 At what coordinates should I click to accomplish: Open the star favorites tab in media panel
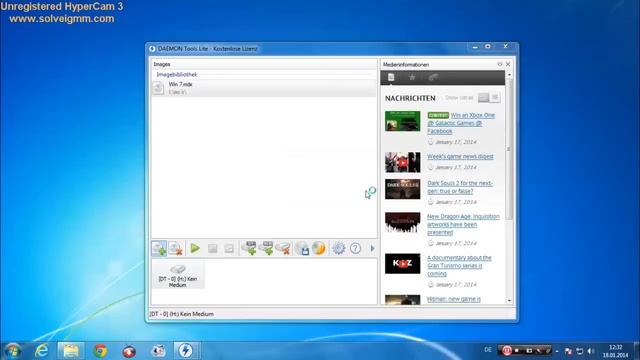(x=412, y=77)
